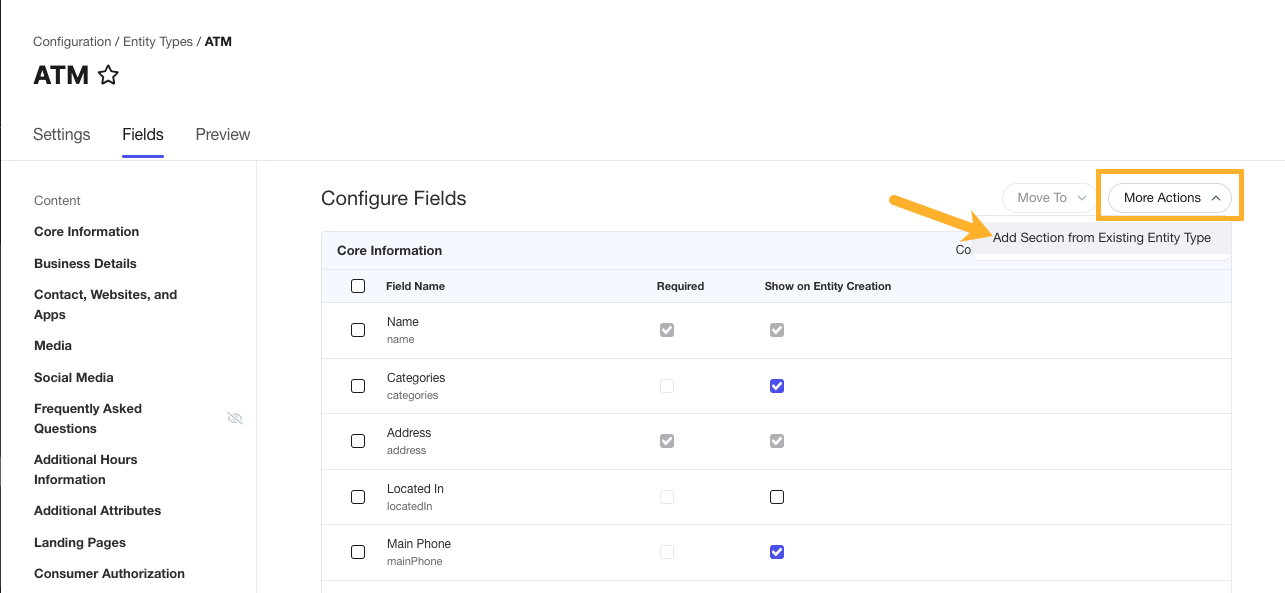Switch to the Settings tab
The width and height of the screenshot is (1285, 593).
point(62,135)
